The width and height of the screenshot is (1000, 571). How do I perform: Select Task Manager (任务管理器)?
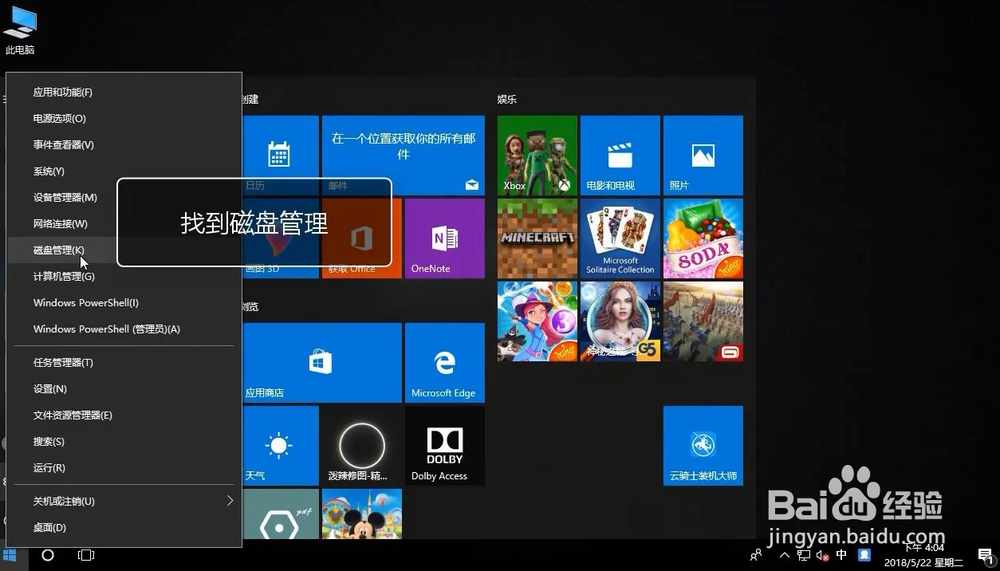point(124,362)
